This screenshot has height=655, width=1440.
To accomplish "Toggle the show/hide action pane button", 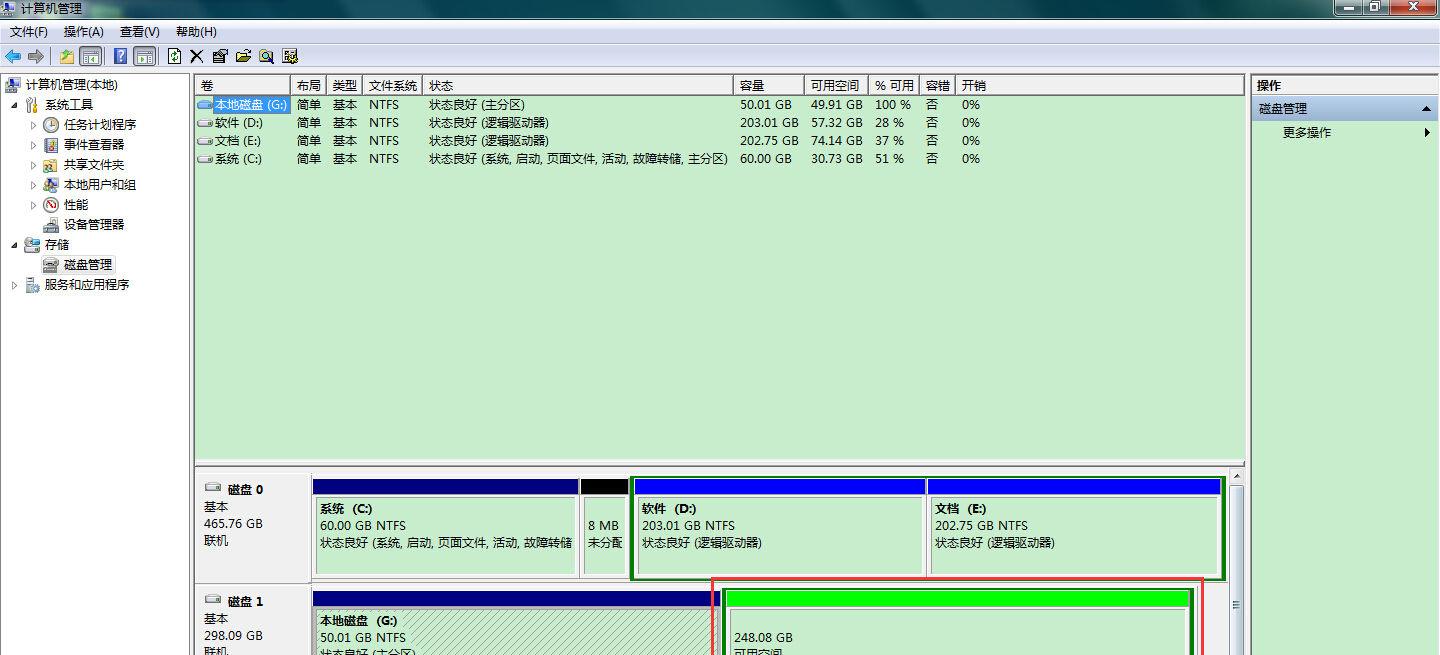I will point(145,56).
